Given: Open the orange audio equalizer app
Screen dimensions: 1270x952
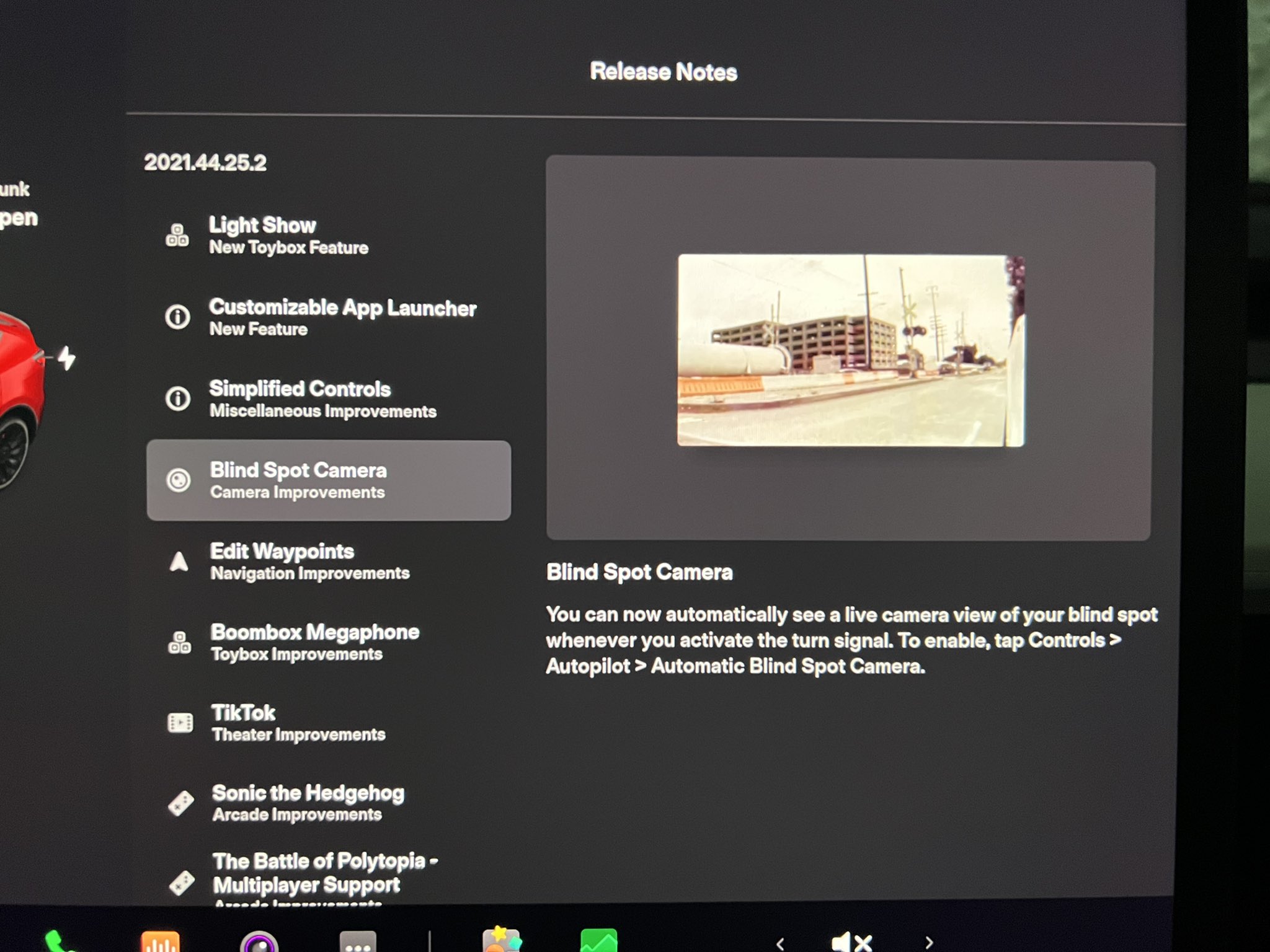Looking at the screenshot, I should click(160, 941).
